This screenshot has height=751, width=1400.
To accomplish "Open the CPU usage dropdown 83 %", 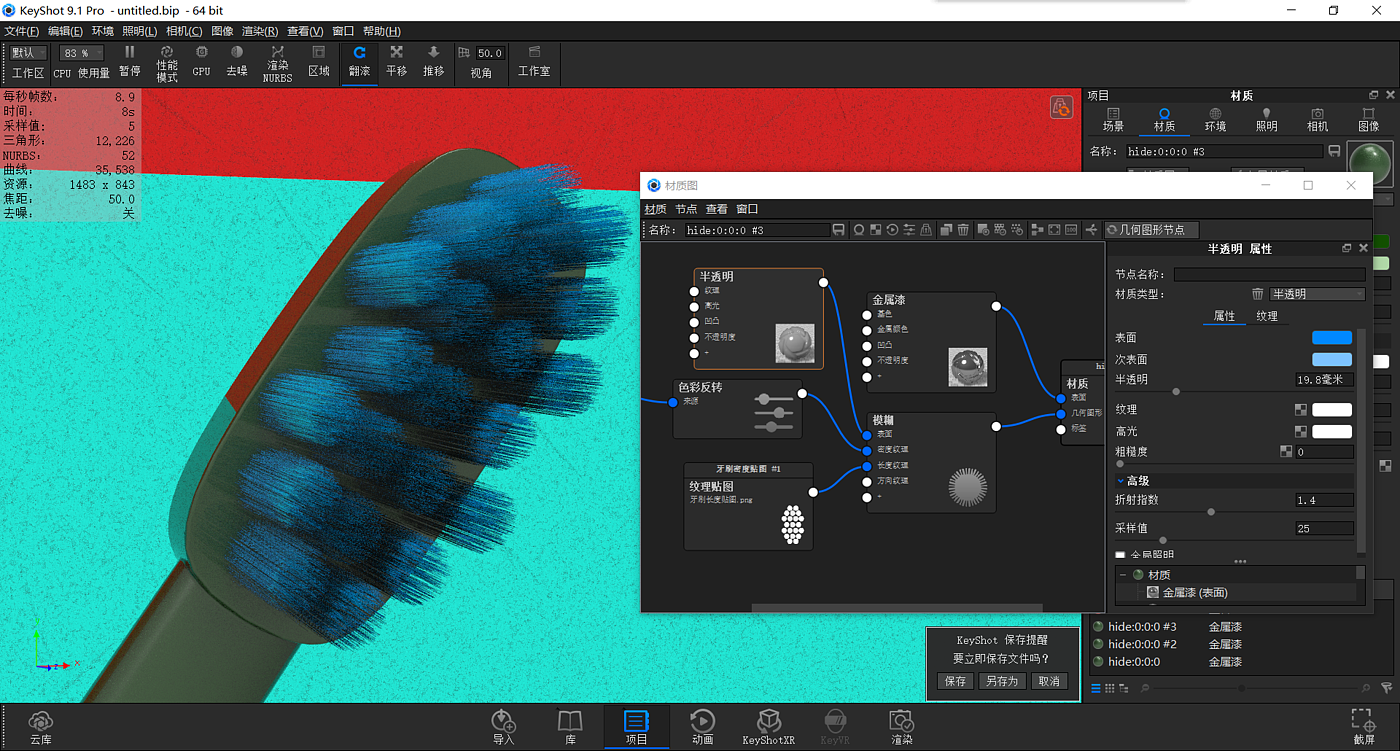I will pos(82,53).
